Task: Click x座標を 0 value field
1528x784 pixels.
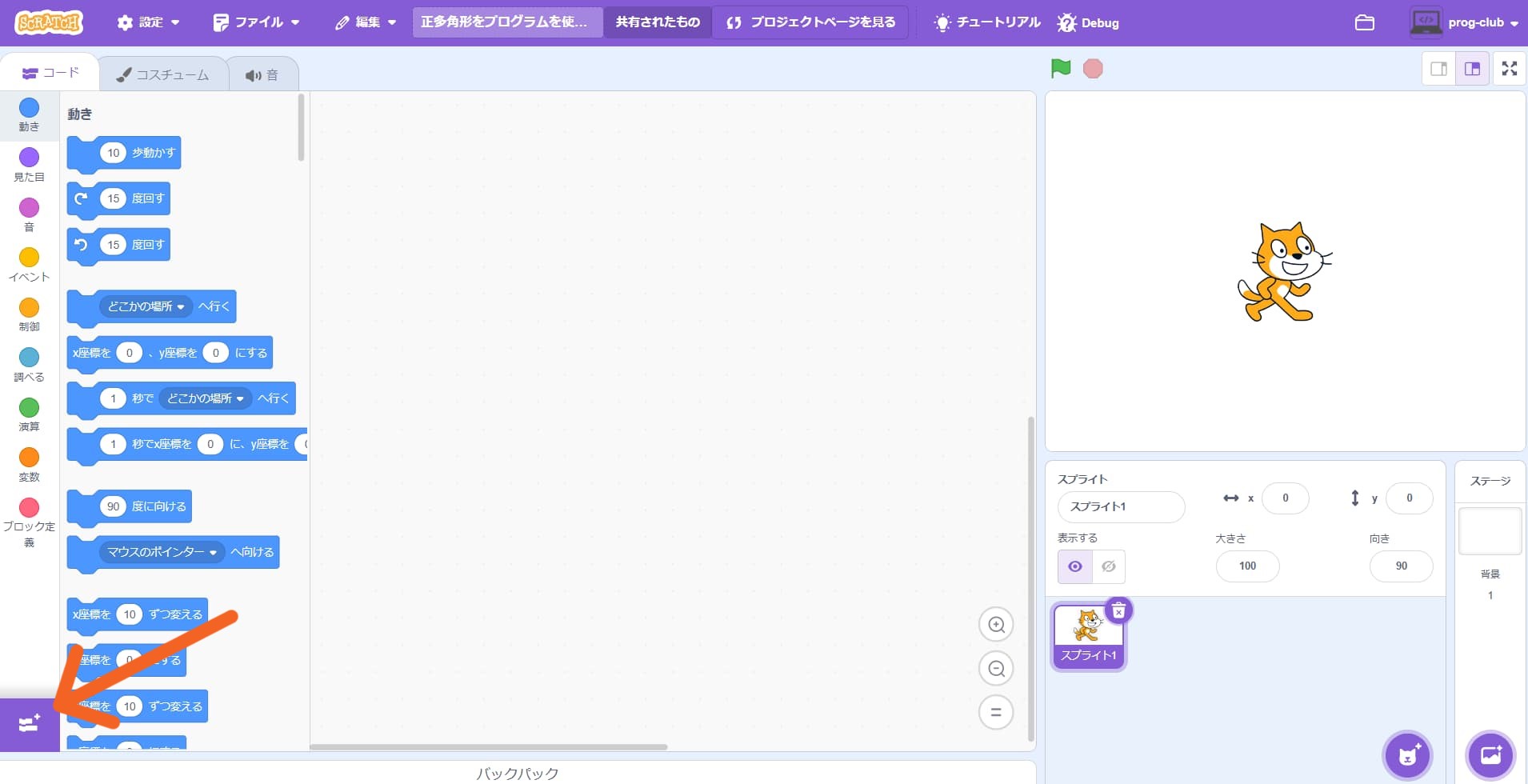Action: [x=129, y=353]
